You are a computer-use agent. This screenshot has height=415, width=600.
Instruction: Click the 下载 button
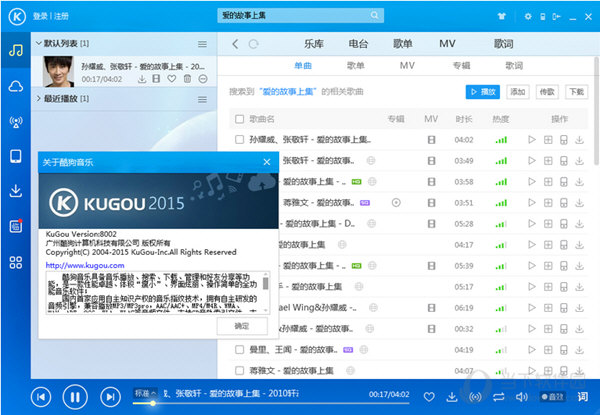click(576, 92)
